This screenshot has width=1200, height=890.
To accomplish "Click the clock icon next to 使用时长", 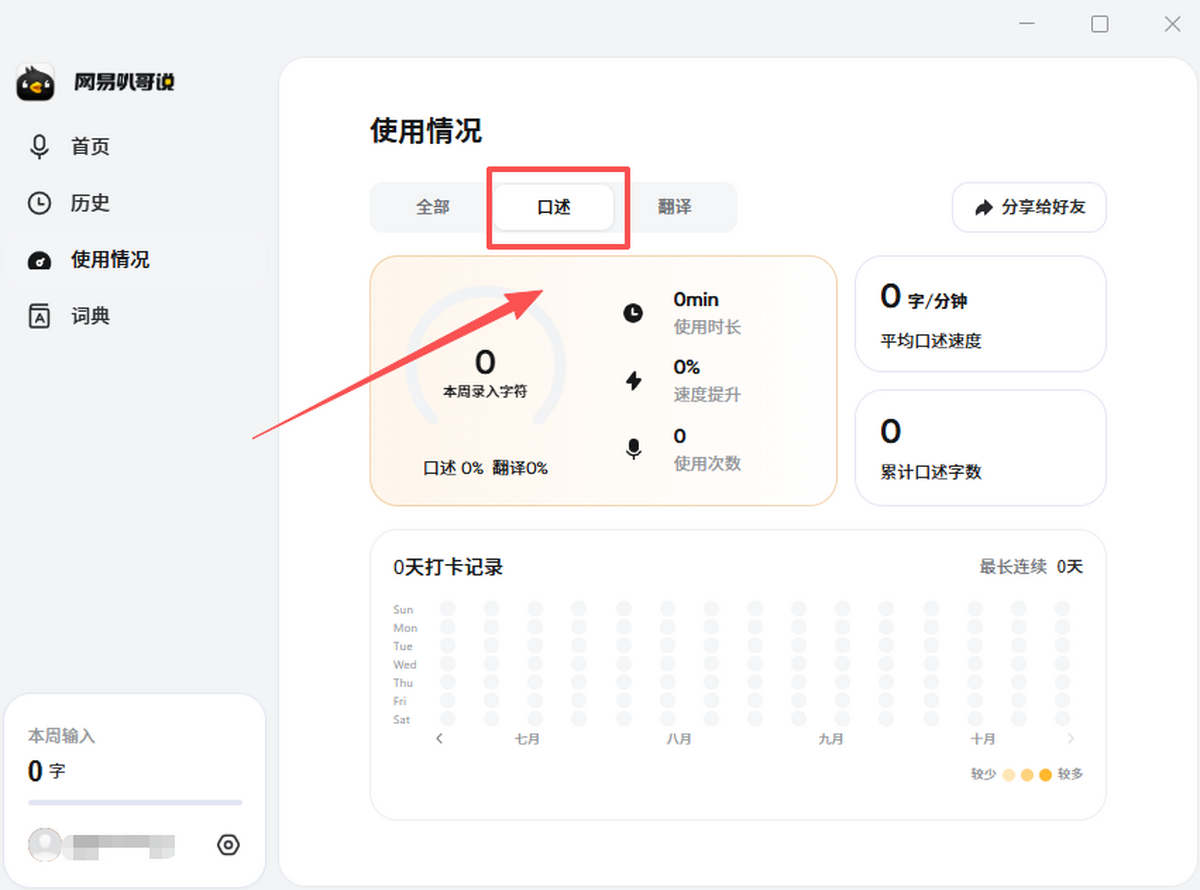I will (x=633, y=313).
